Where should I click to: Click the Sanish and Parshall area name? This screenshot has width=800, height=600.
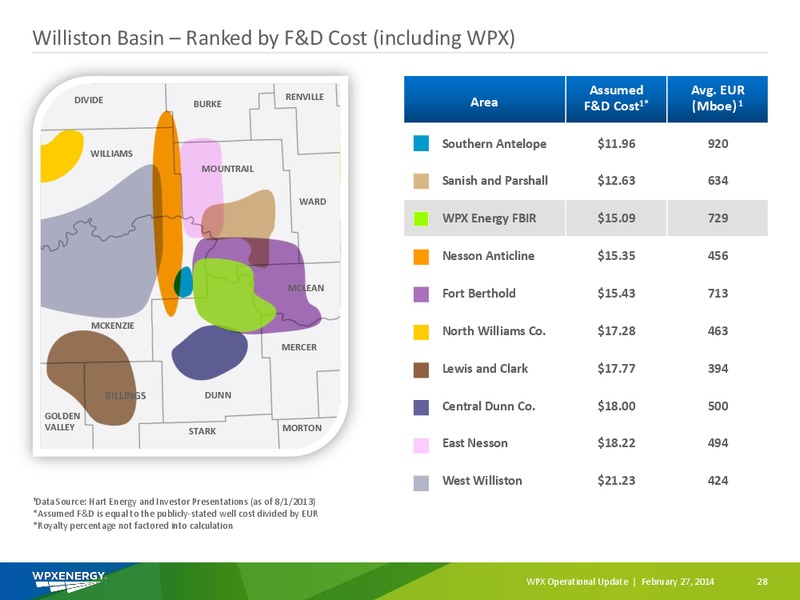click(x=495, y=181)
